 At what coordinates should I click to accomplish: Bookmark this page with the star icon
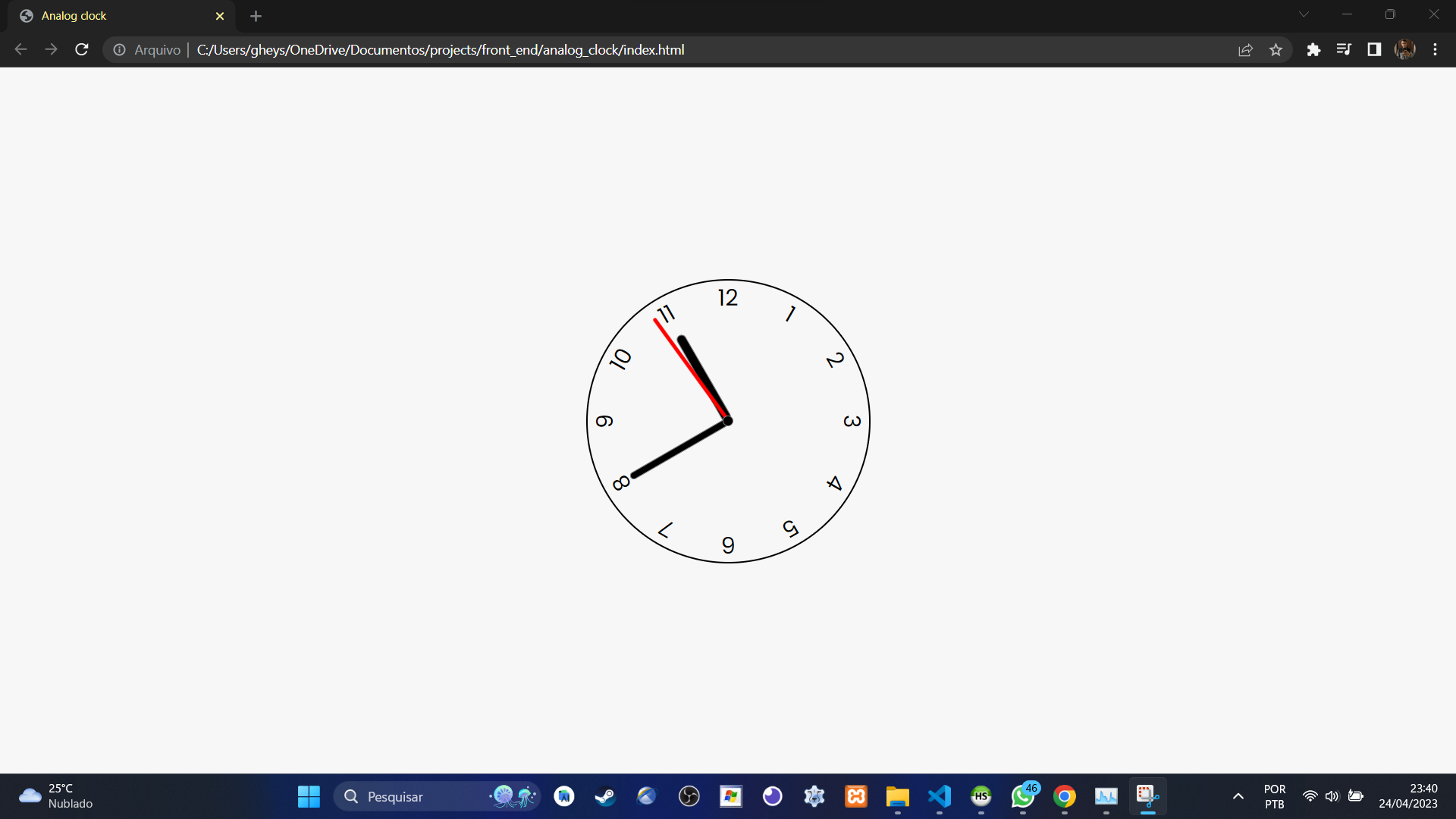point(1276,49)
